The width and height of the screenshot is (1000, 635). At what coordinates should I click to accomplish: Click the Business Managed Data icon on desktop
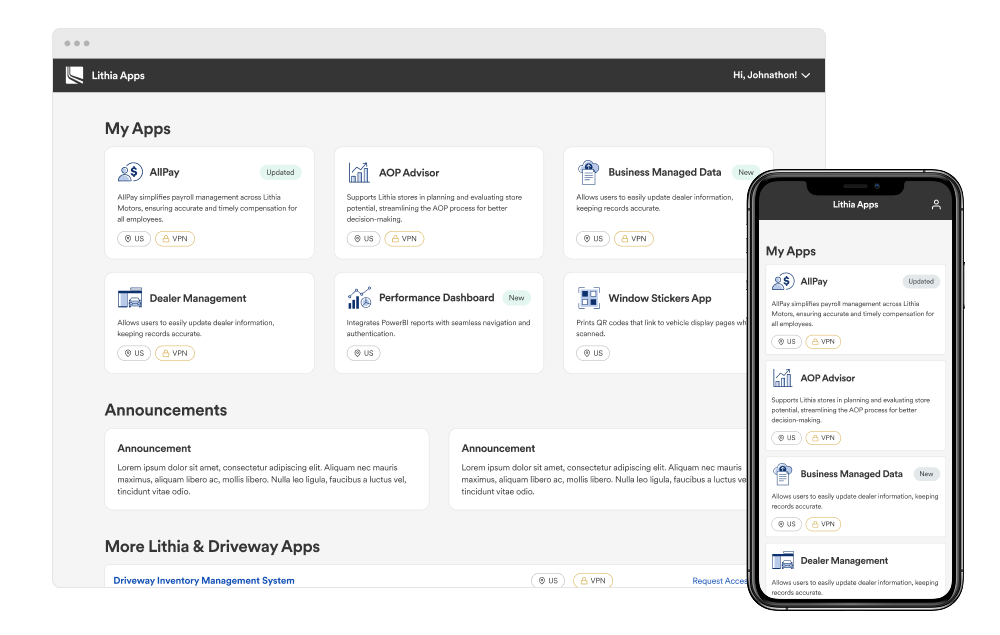588,172
